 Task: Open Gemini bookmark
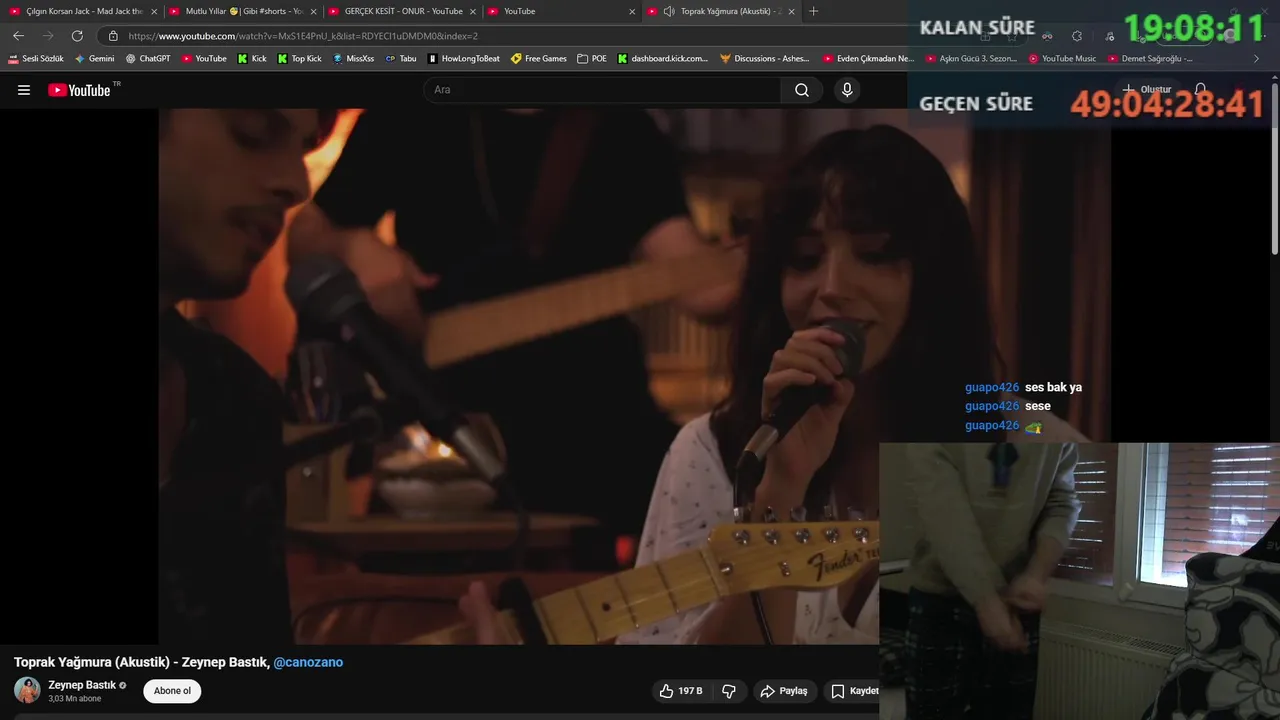(95, 59)
